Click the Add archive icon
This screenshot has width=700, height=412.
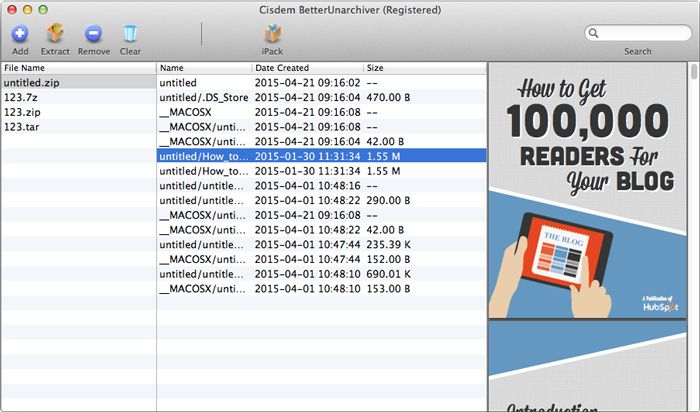click(x=20, y=33)
